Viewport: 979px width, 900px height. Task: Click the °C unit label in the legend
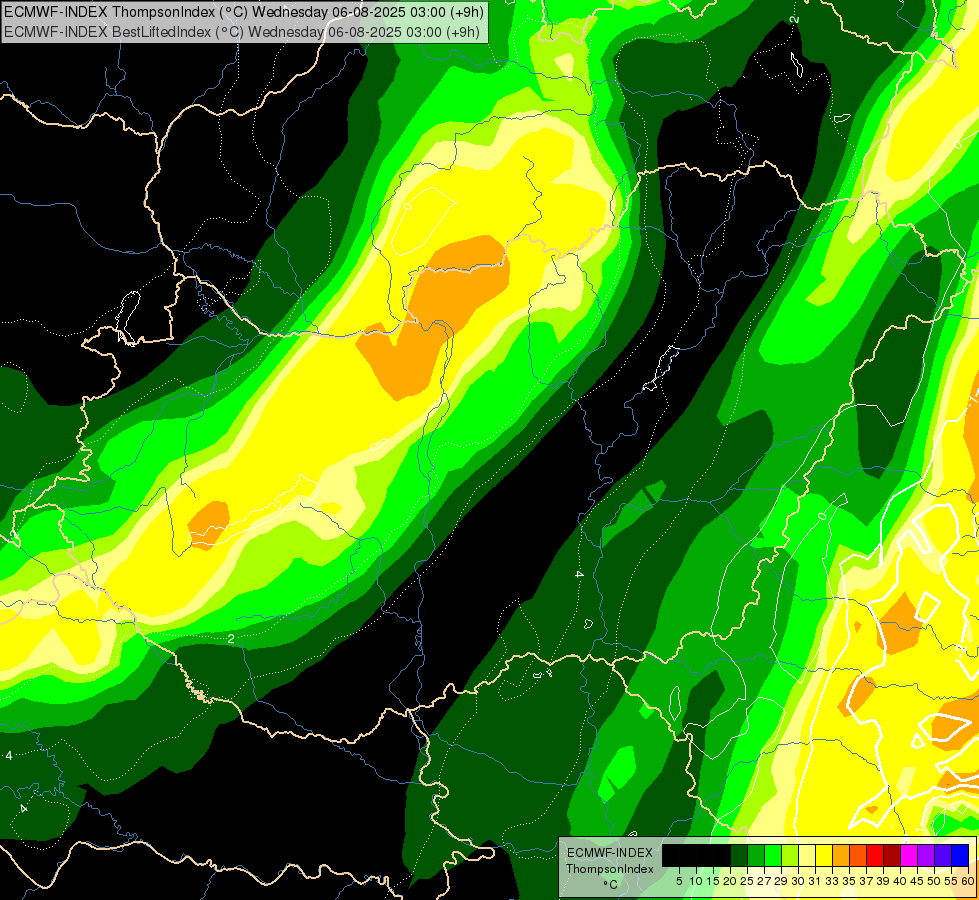pos(611,884)
